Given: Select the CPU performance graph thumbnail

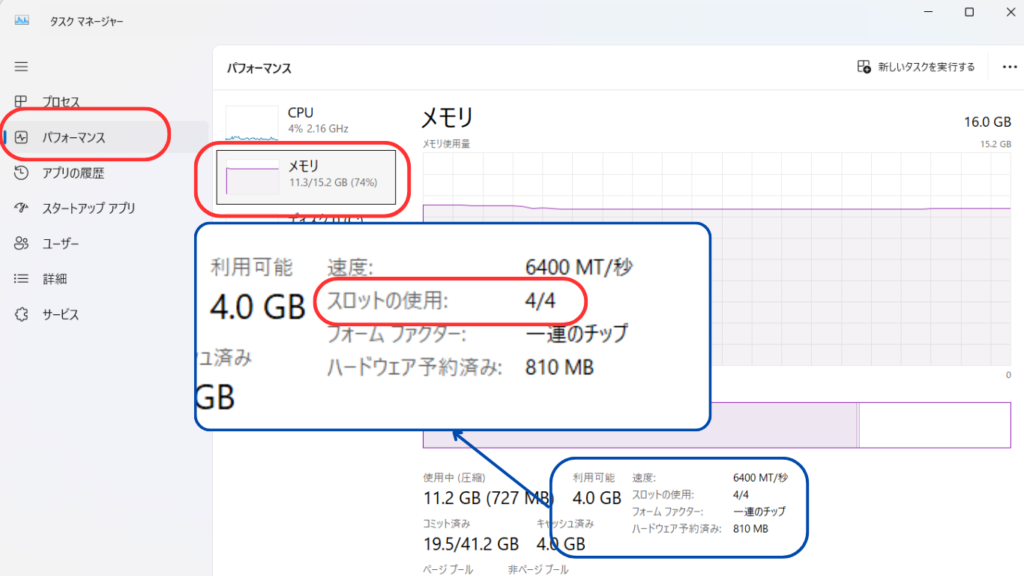Looking at the screenshot, I should (252, 122).
